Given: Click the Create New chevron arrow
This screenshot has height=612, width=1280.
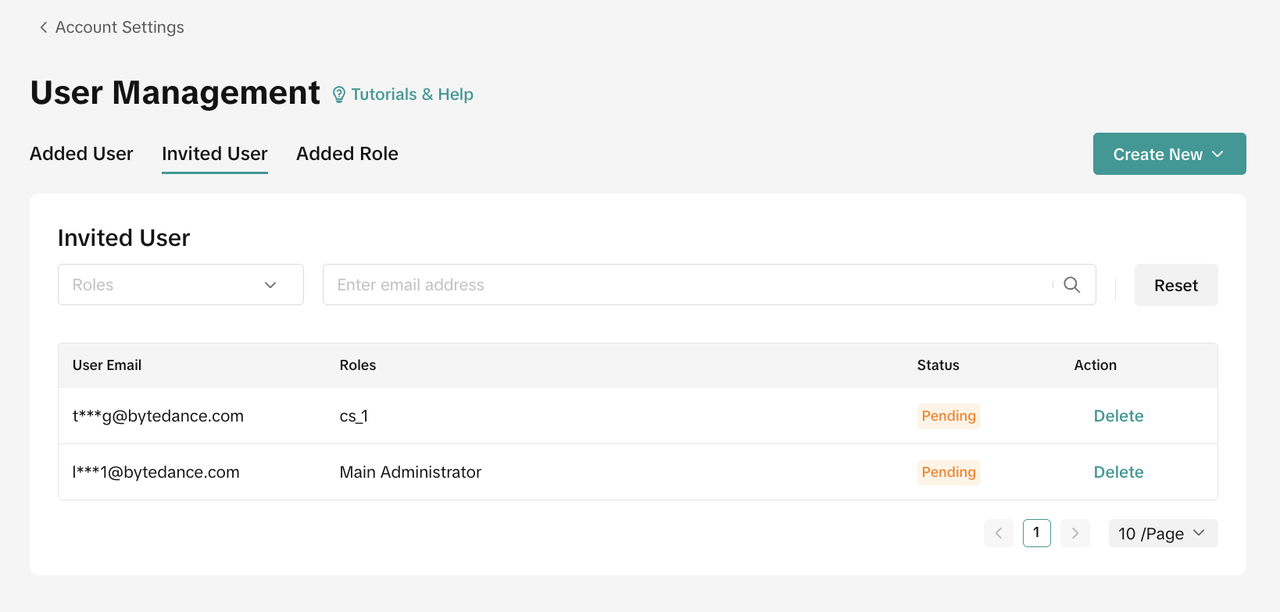Looking at the screenshot, I should (x=1218, y=154).
